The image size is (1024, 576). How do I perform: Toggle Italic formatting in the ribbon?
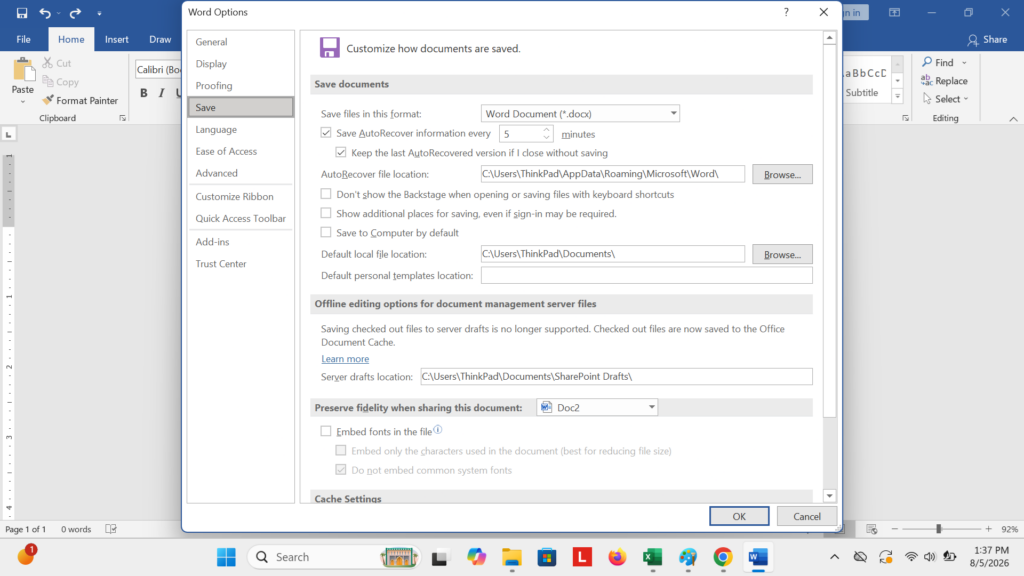coord(161,93)
